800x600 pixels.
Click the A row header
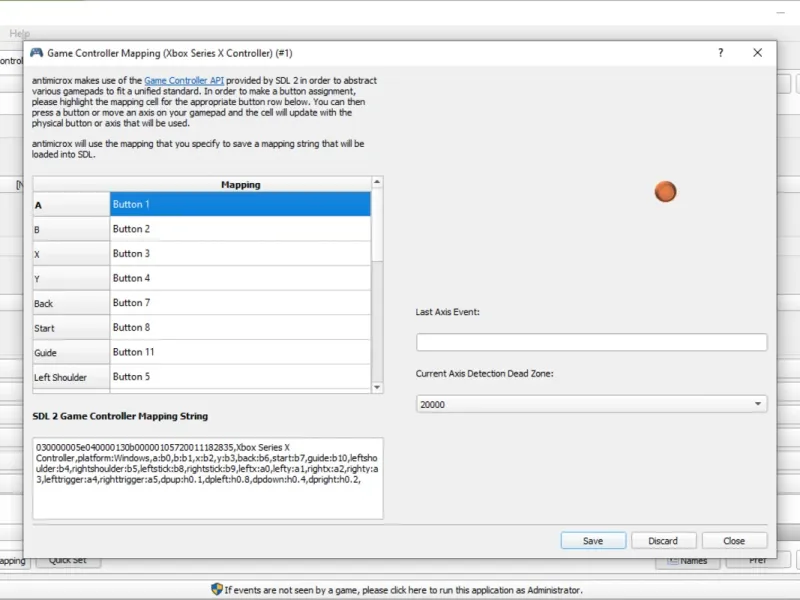coord(71,205)
